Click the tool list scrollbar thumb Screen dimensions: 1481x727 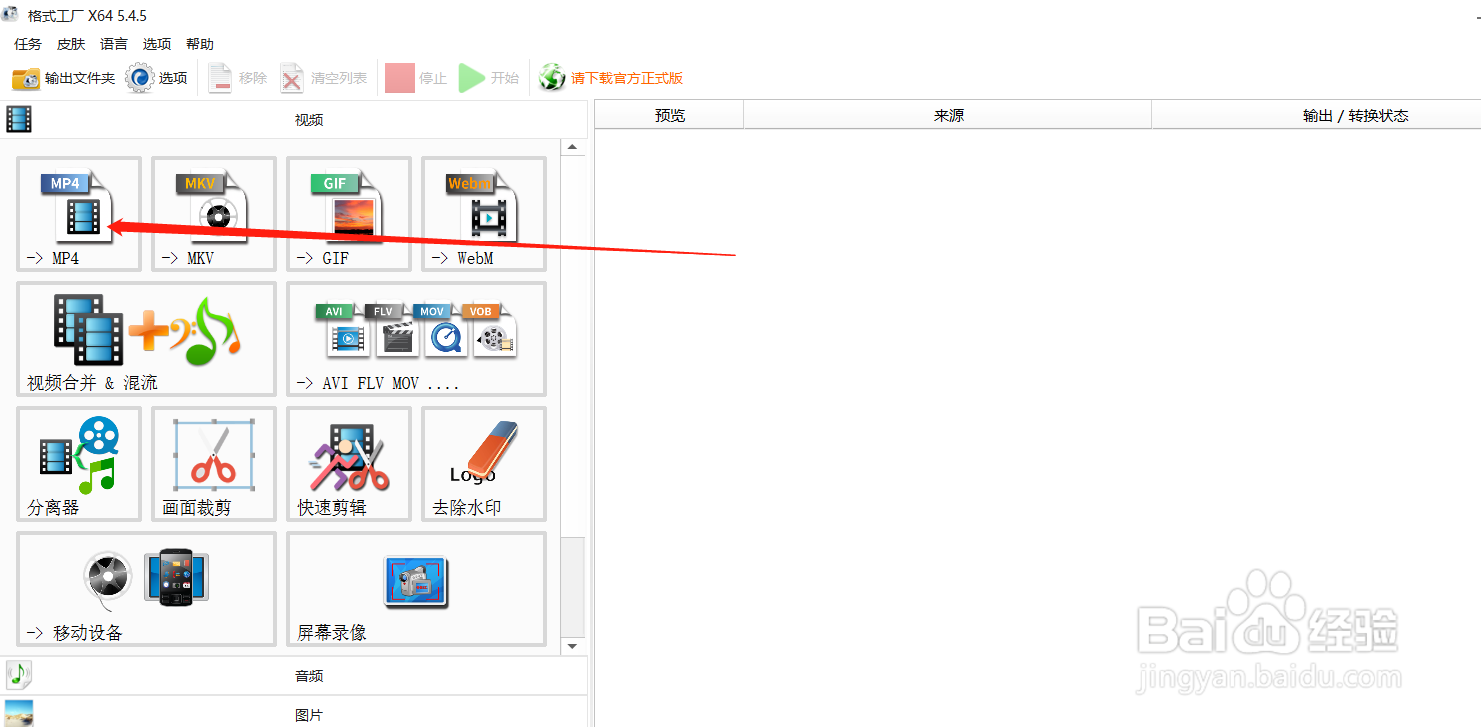(x=572, y=587)
